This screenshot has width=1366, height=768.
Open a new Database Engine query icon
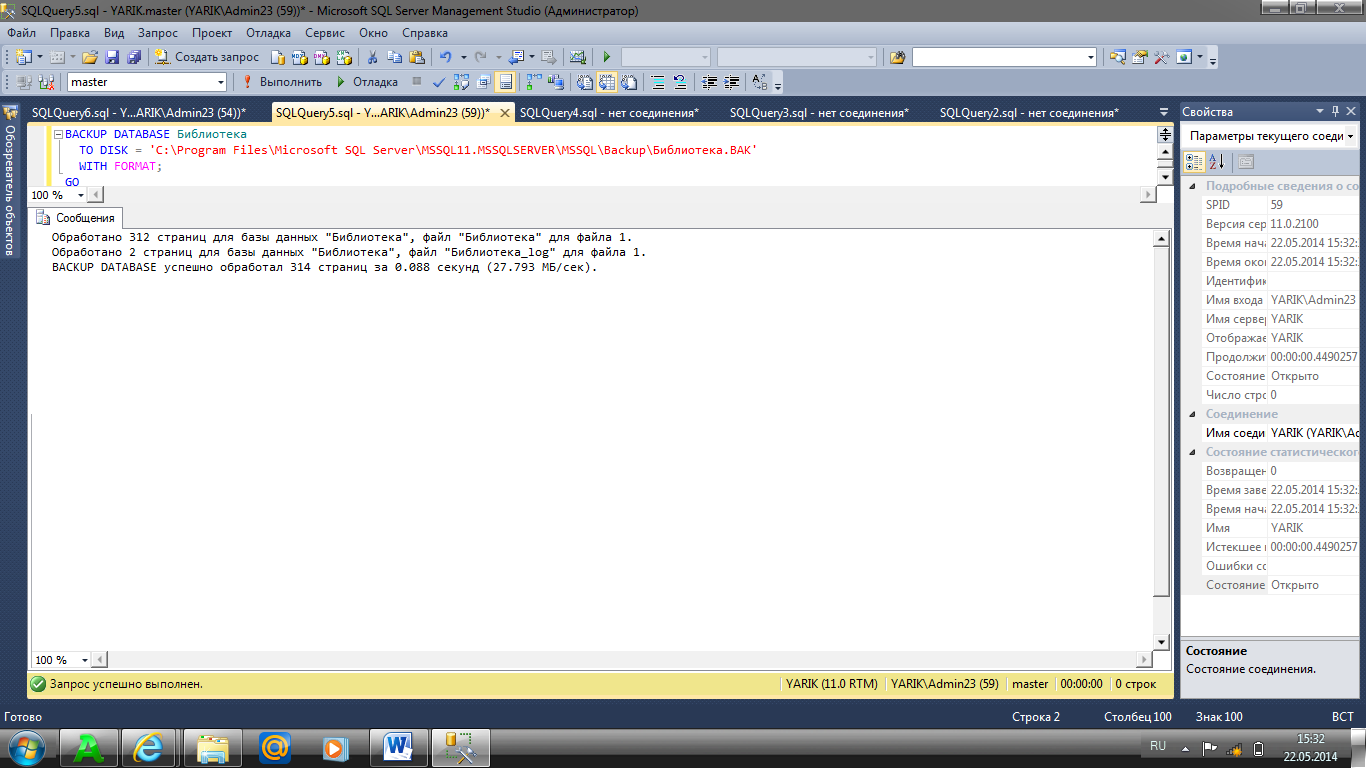coord(277,57)
